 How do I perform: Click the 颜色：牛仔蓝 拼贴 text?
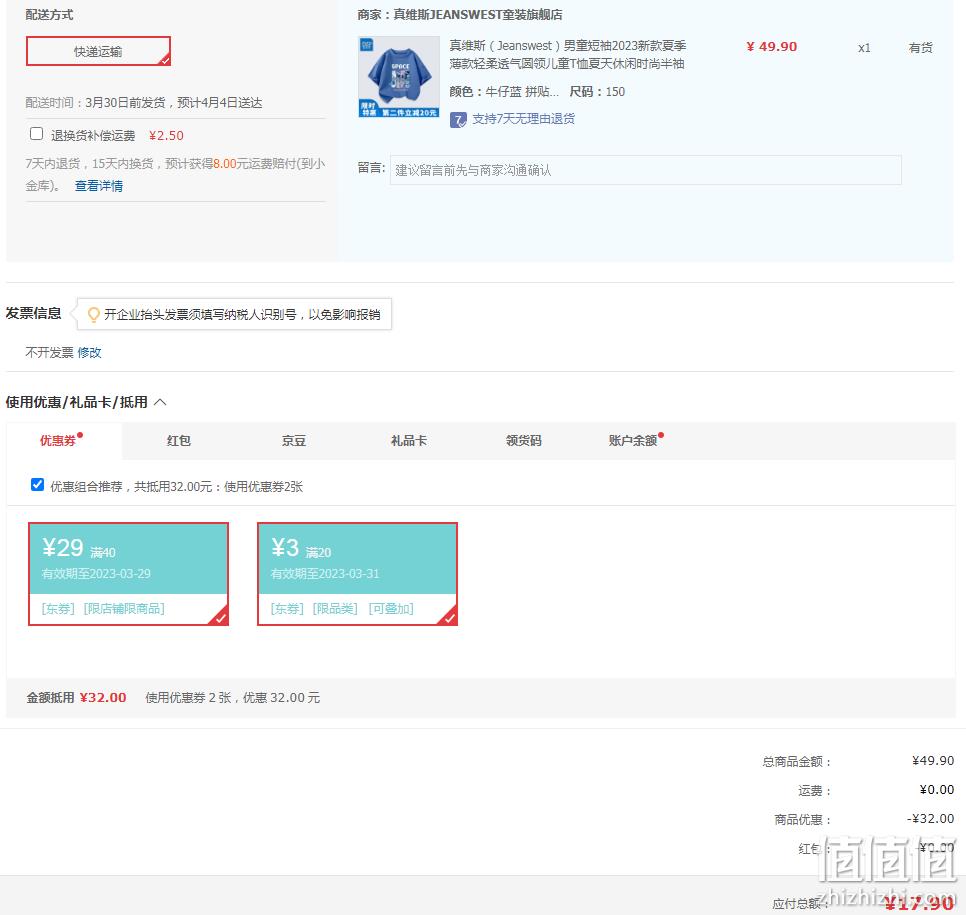coord(504,92)
